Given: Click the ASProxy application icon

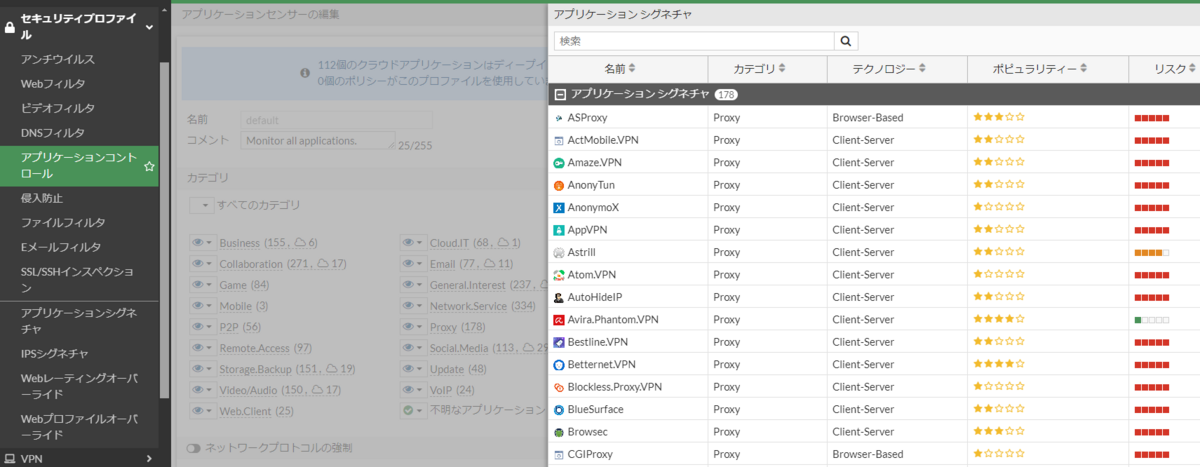Looking at the screenshot, I should point(559,117).
